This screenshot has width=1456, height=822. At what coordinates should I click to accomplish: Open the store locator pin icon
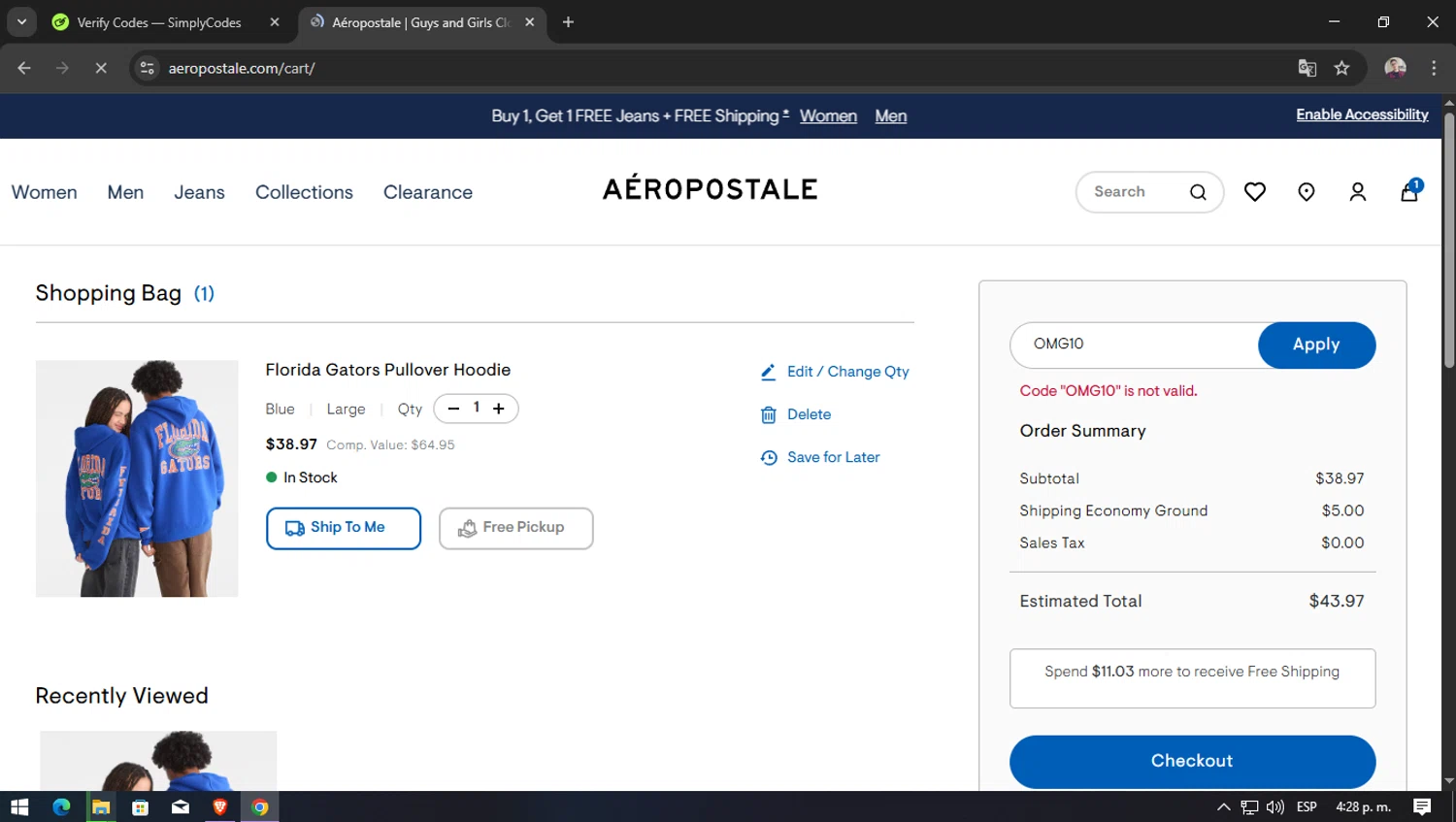1307,192
